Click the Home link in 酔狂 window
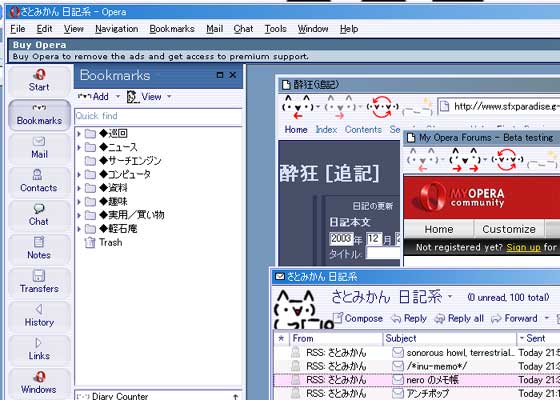The image size is (560, 400). tap(296, 130)
